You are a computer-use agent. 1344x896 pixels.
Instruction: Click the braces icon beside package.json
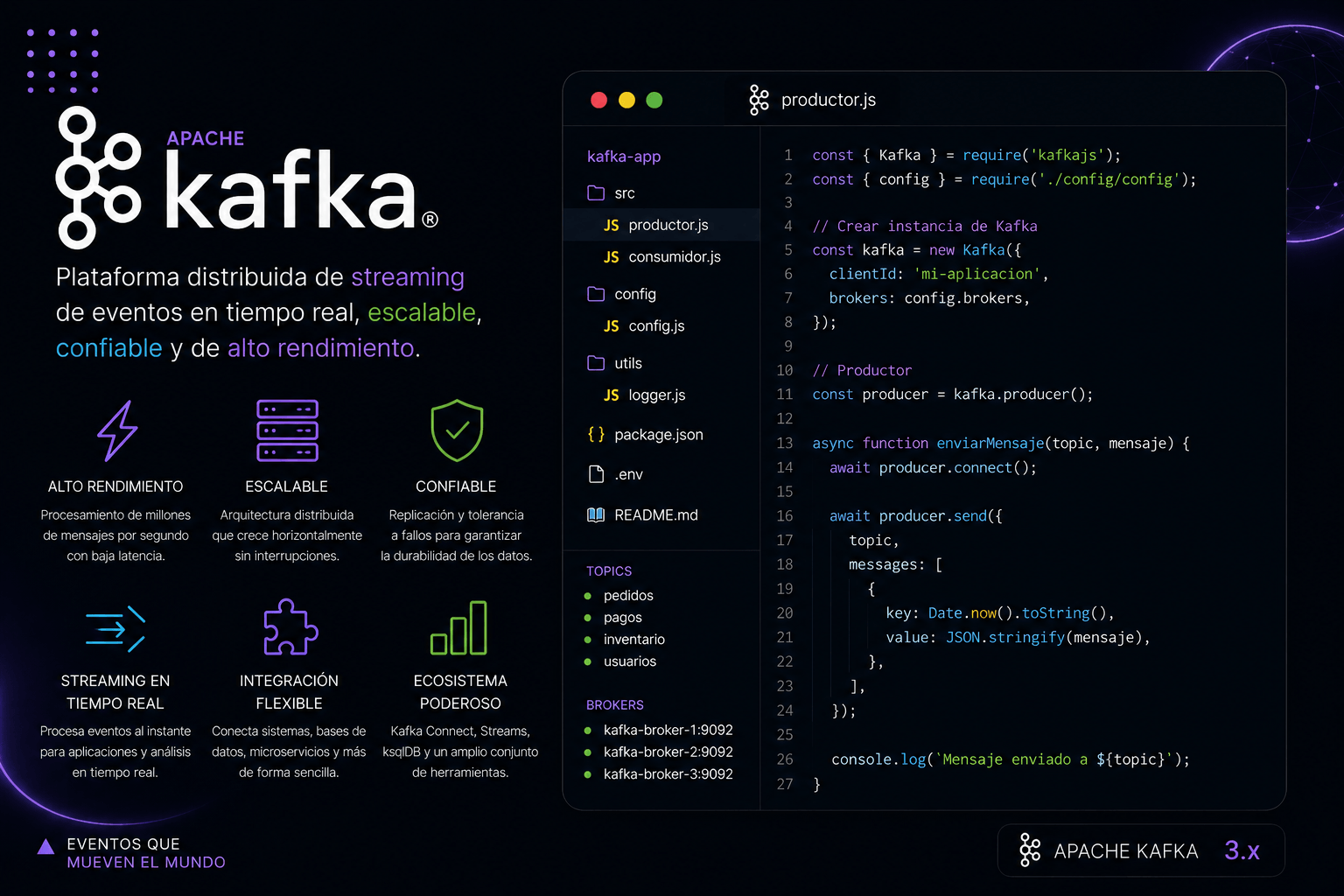click(596, 434)
